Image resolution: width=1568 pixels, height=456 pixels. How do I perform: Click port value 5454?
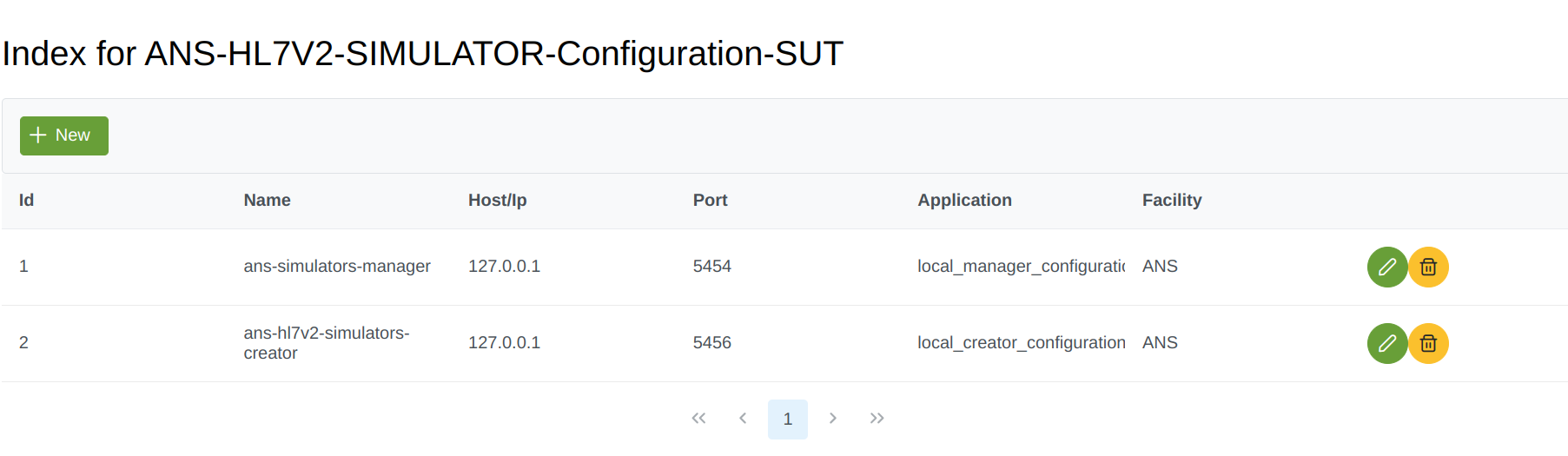pyautogui.click(x=711, y=267)
